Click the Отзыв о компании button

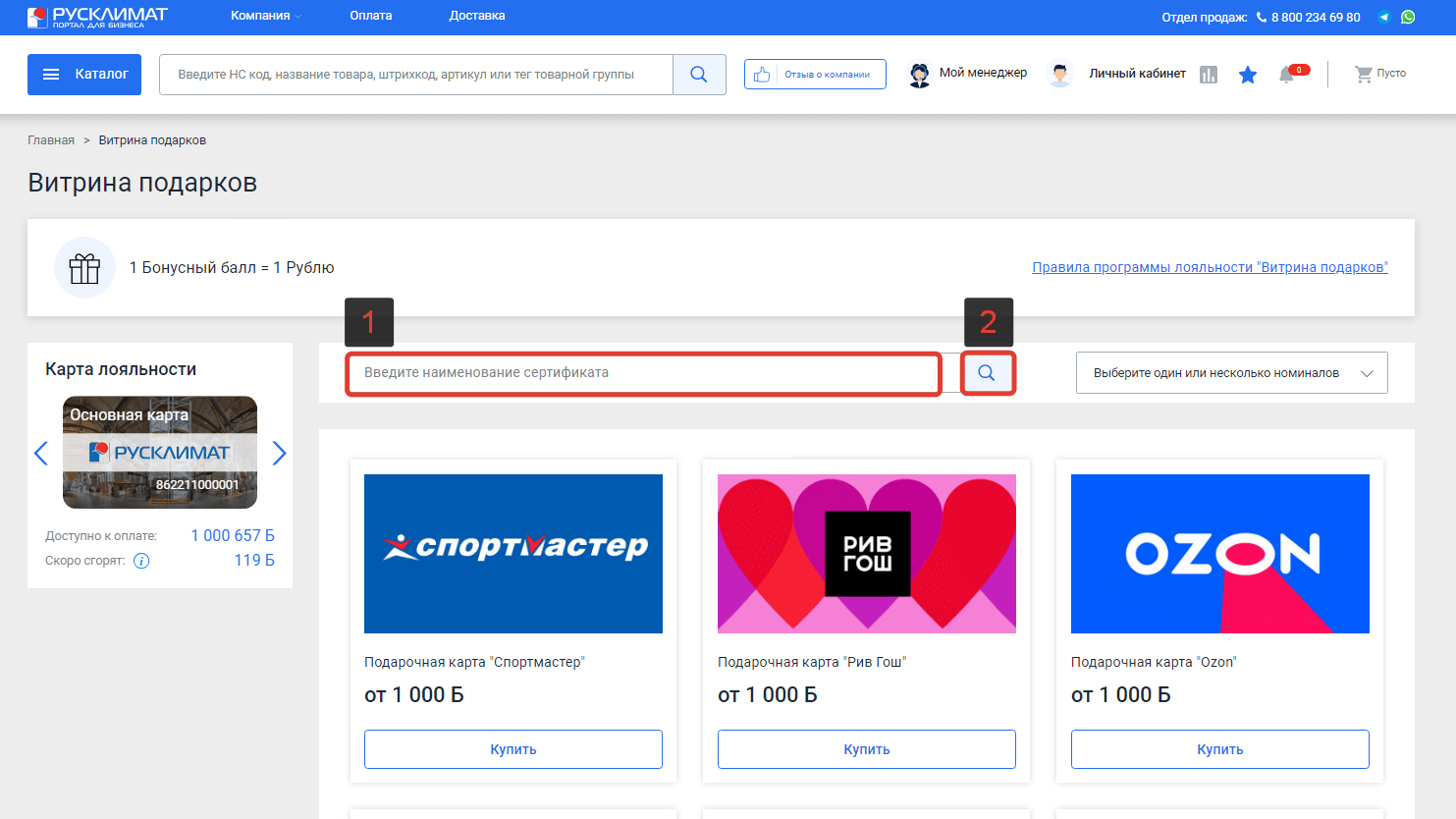(815, 75)
